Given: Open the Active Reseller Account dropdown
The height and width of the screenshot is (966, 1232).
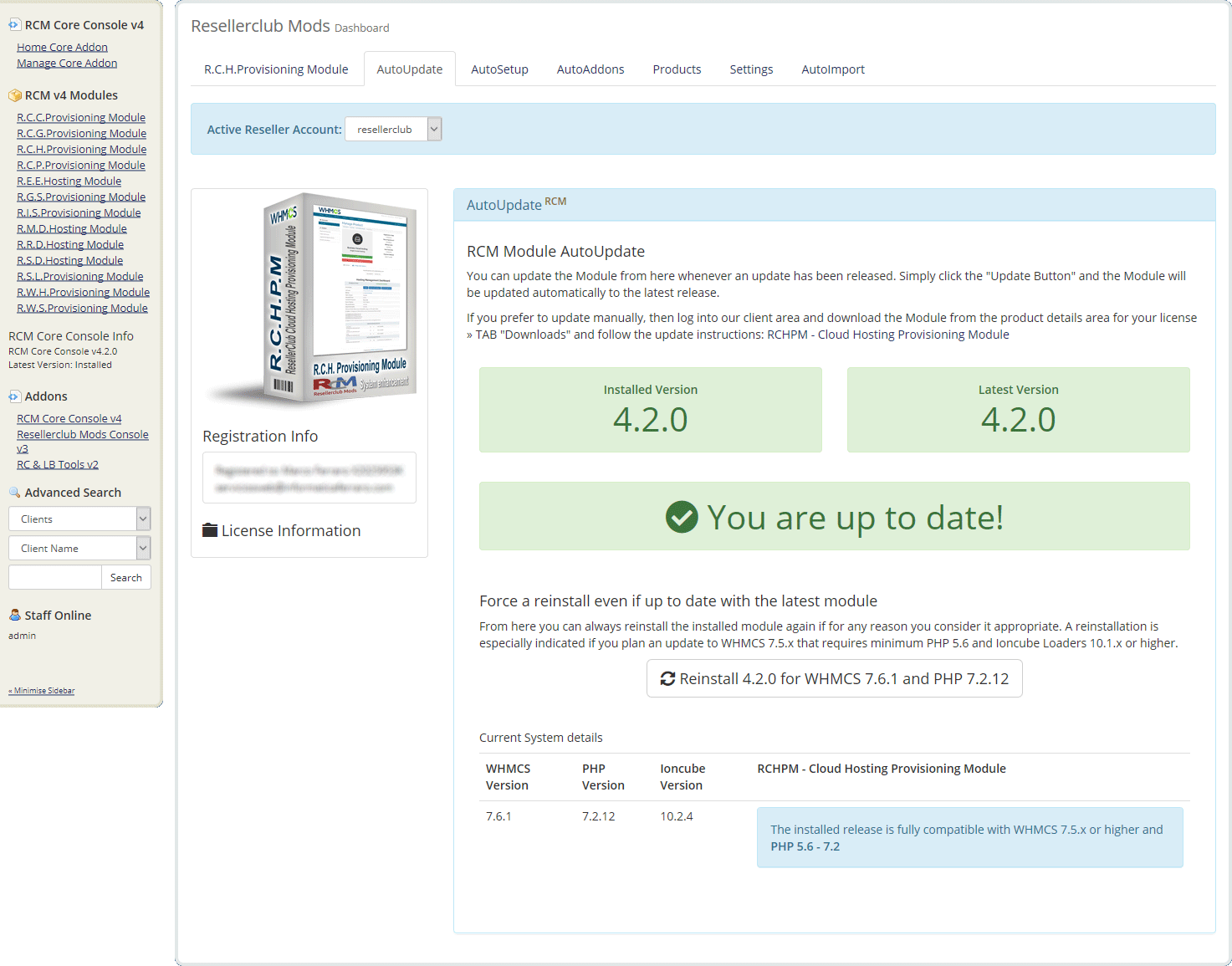Looking at the screenshot, I should pyautogui.click(x=393, y=129).
